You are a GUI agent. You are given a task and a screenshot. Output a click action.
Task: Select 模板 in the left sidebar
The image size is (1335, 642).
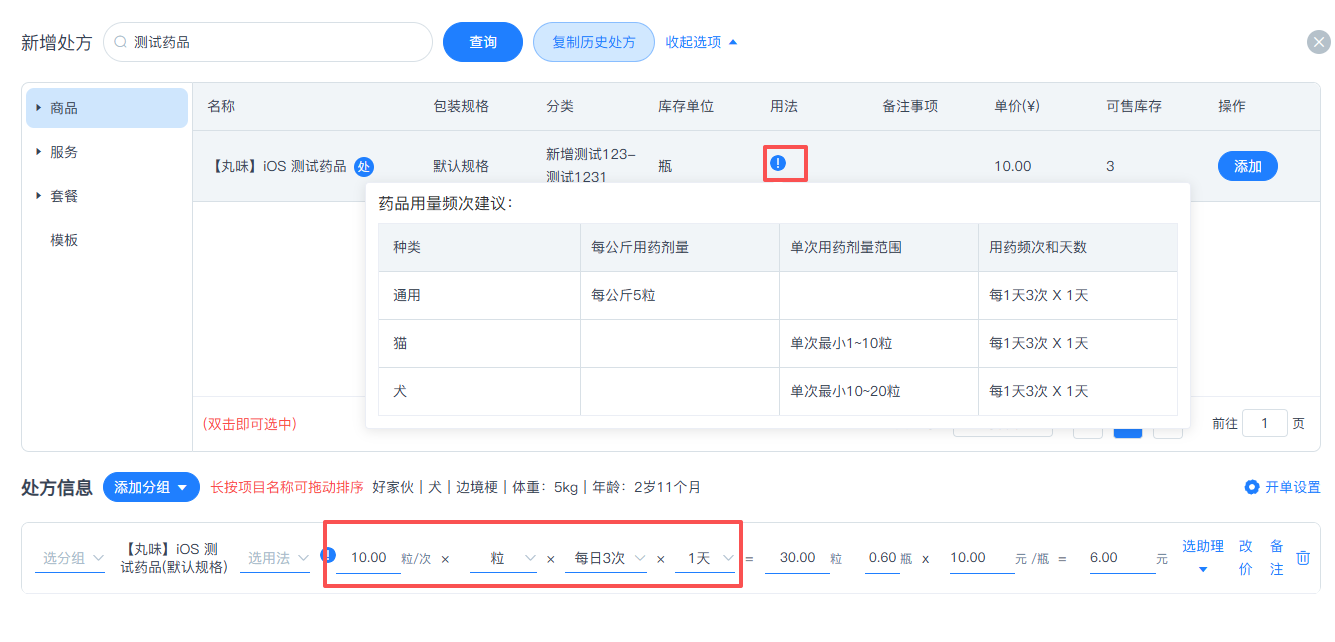[x=64, y=240]
